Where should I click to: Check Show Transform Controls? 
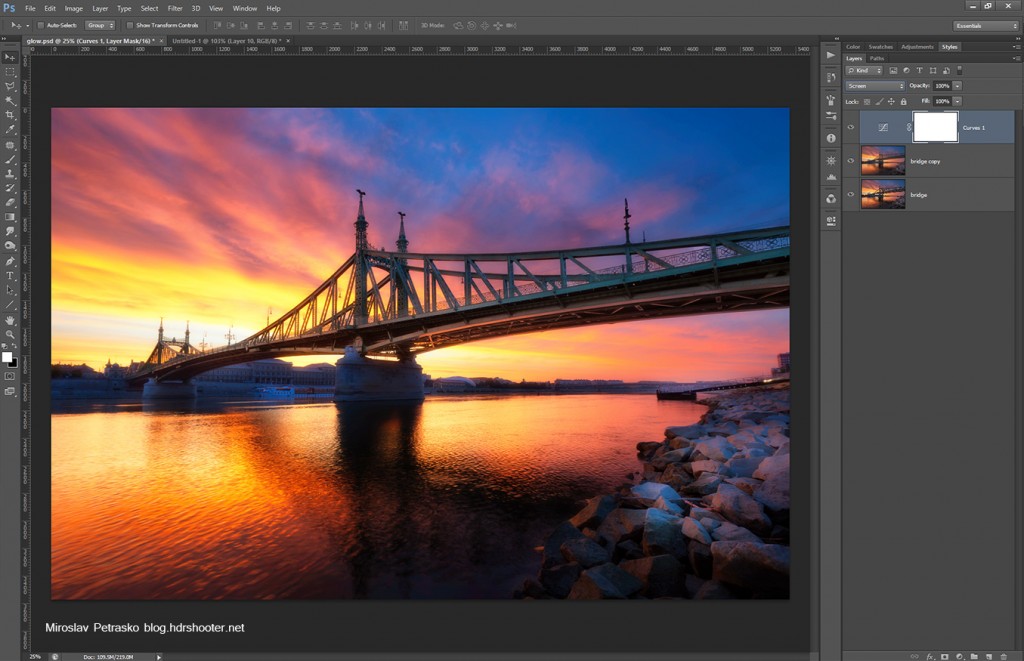click(129, 25)
